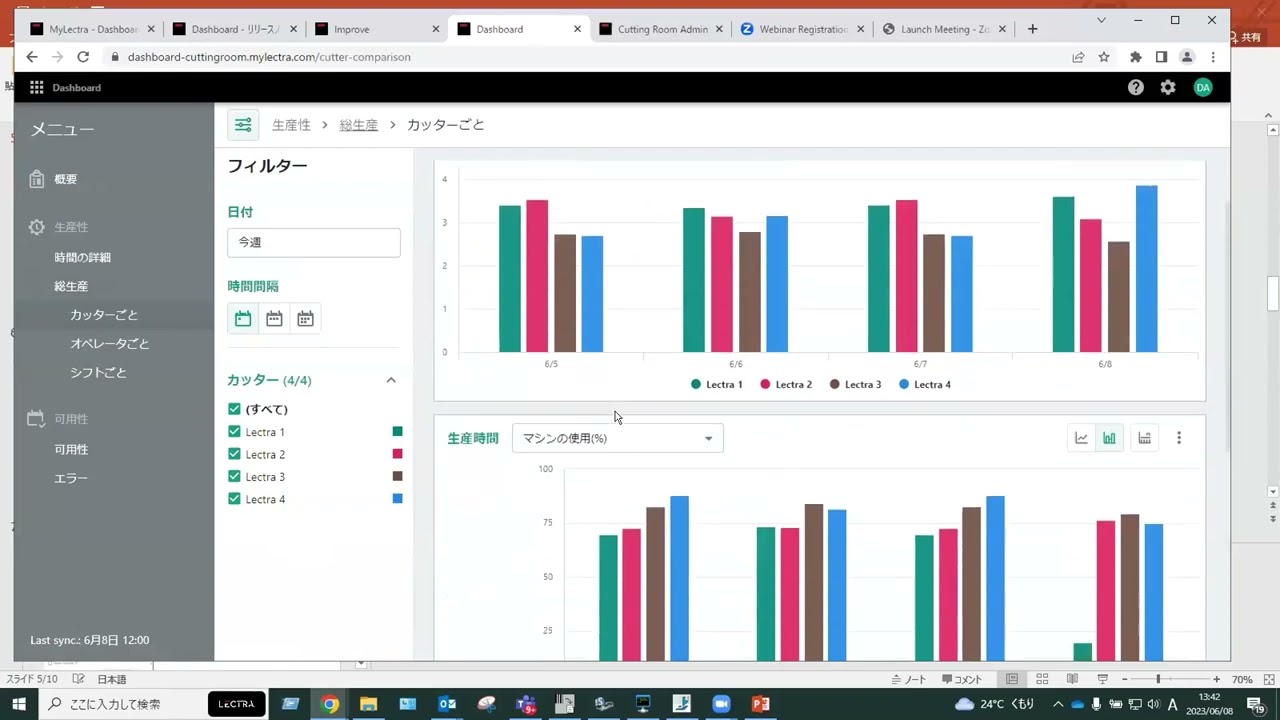Toggle the (すべて) select-all checkbox
Viewport: 1280px width, 720px height.
(234, 409)
